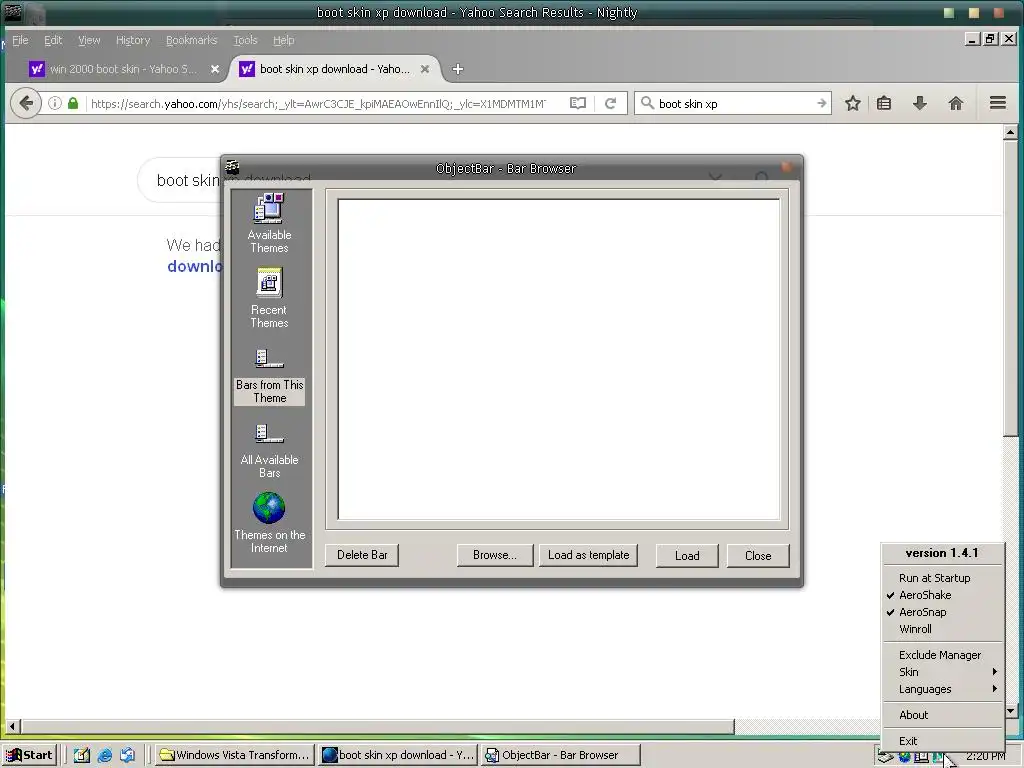This screenshot has width=1024, height=768.
Task: Open Recent Themes in ObjectBar sidebar
Action: (x=269, y=298)
